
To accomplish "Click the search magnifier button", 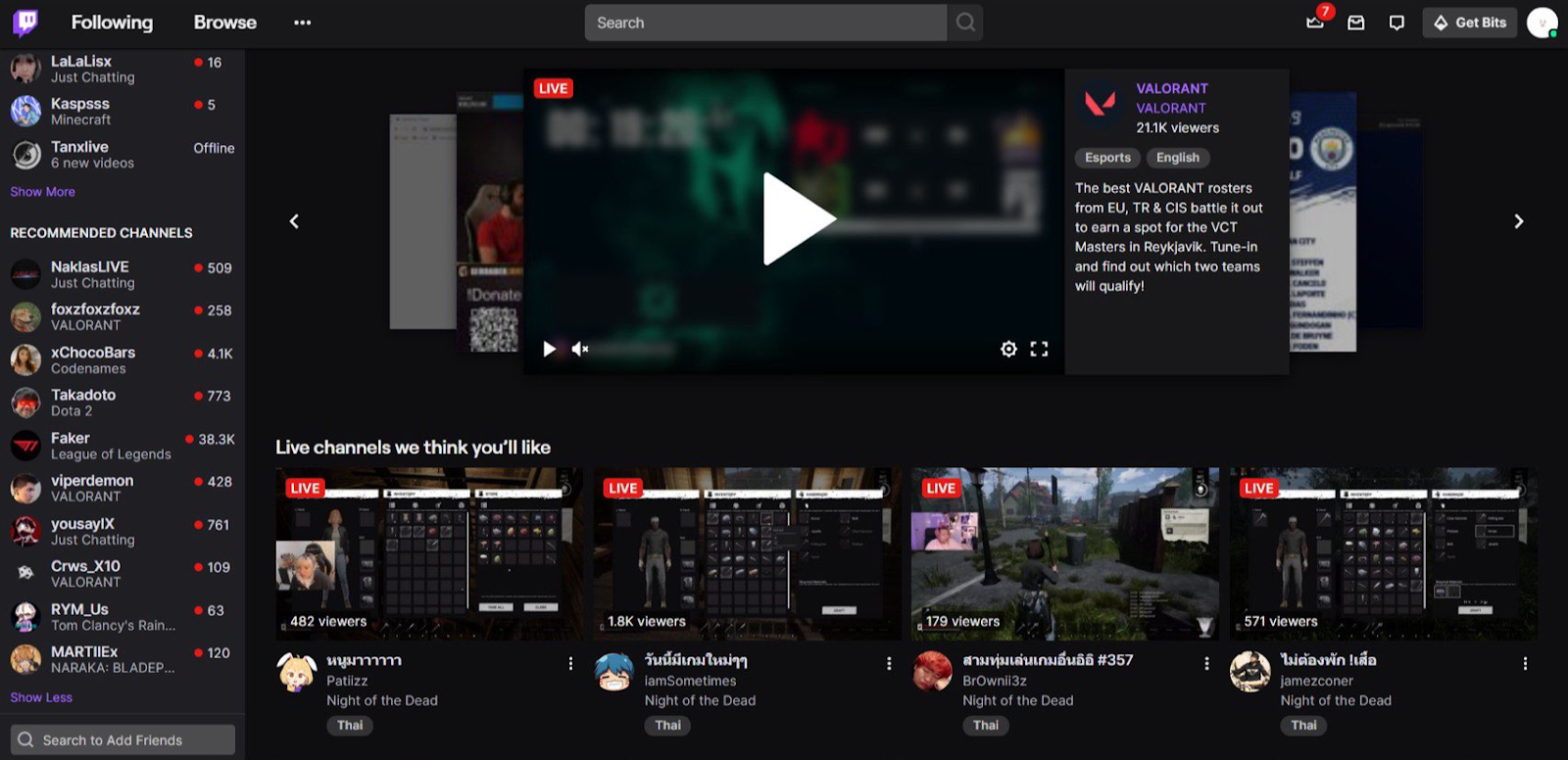I will [965, 23].
